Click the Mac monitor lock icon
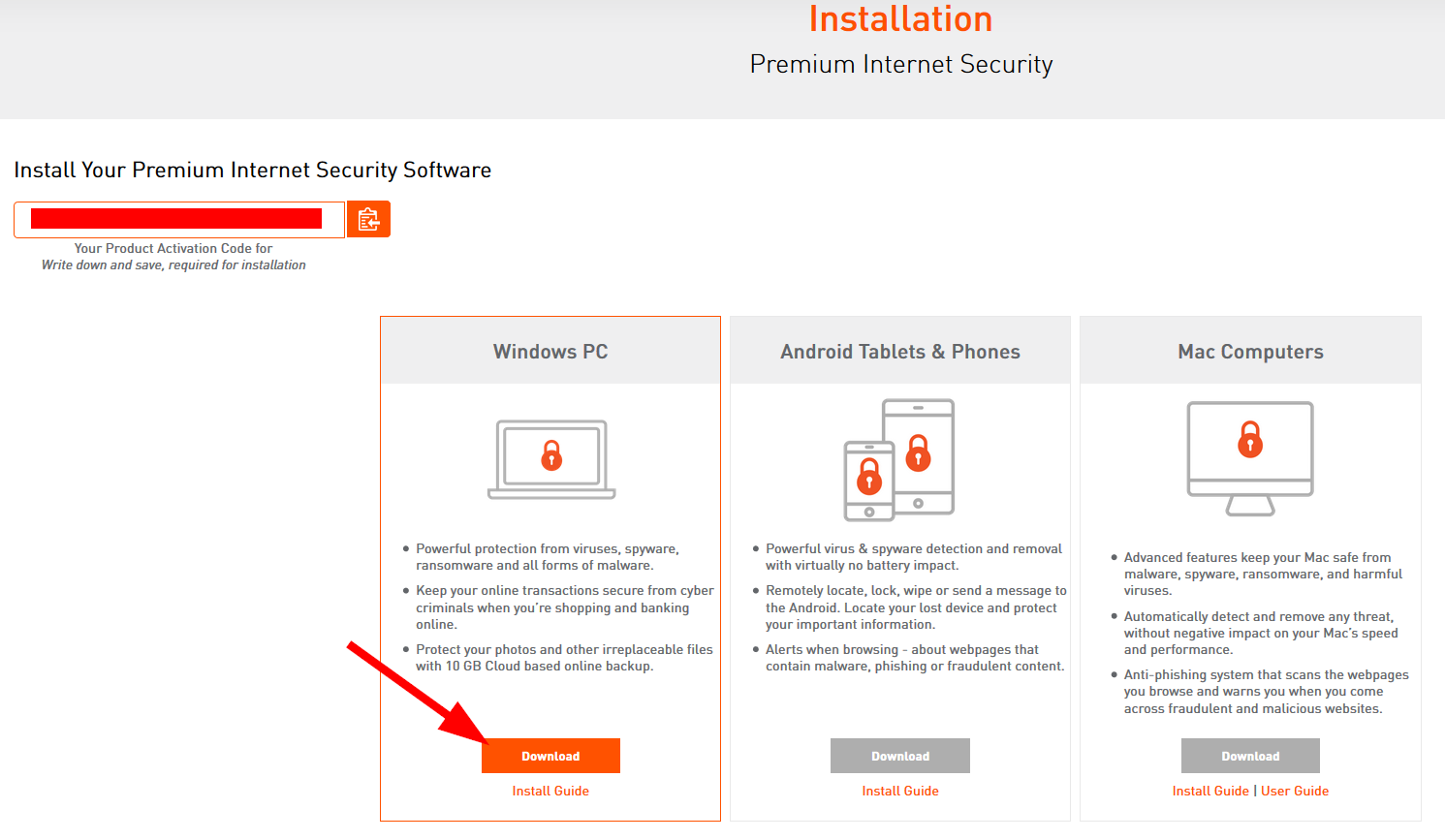Screen dimensions: 1445x840 coord(1250,458)
